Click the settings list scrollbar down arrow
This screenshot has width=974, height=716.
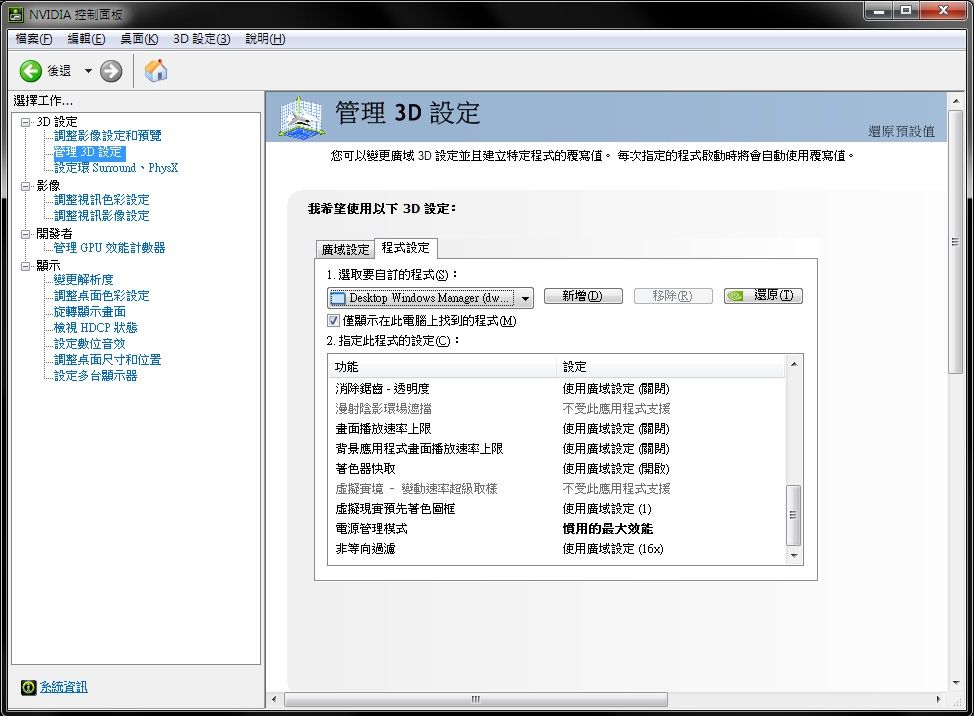794,554
